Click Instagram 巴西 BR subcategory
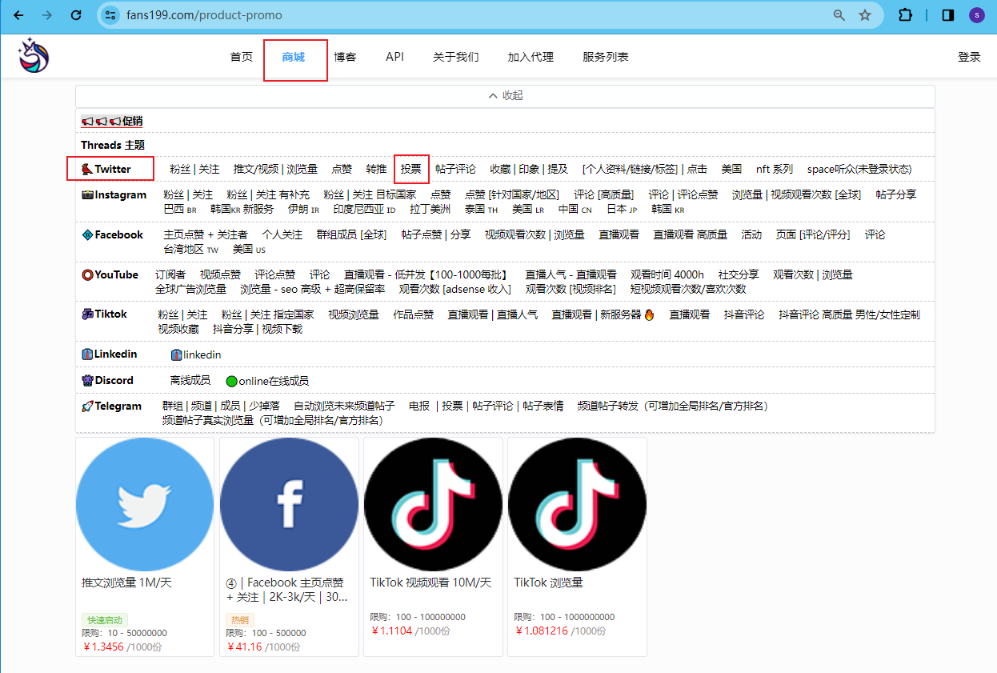This screenshot has width=997, height=673. 180,209
